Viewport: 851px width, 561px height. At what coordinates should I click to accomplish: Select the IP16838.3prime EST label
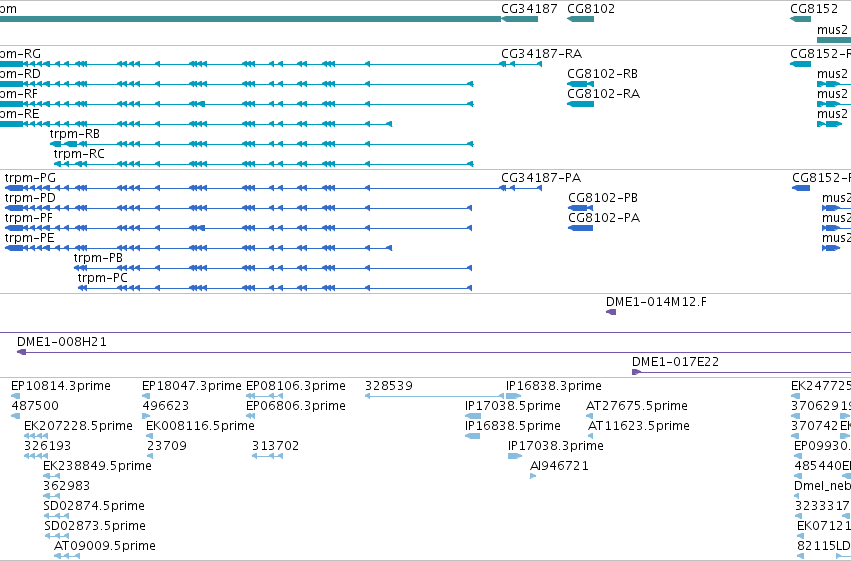coord(554,386)
